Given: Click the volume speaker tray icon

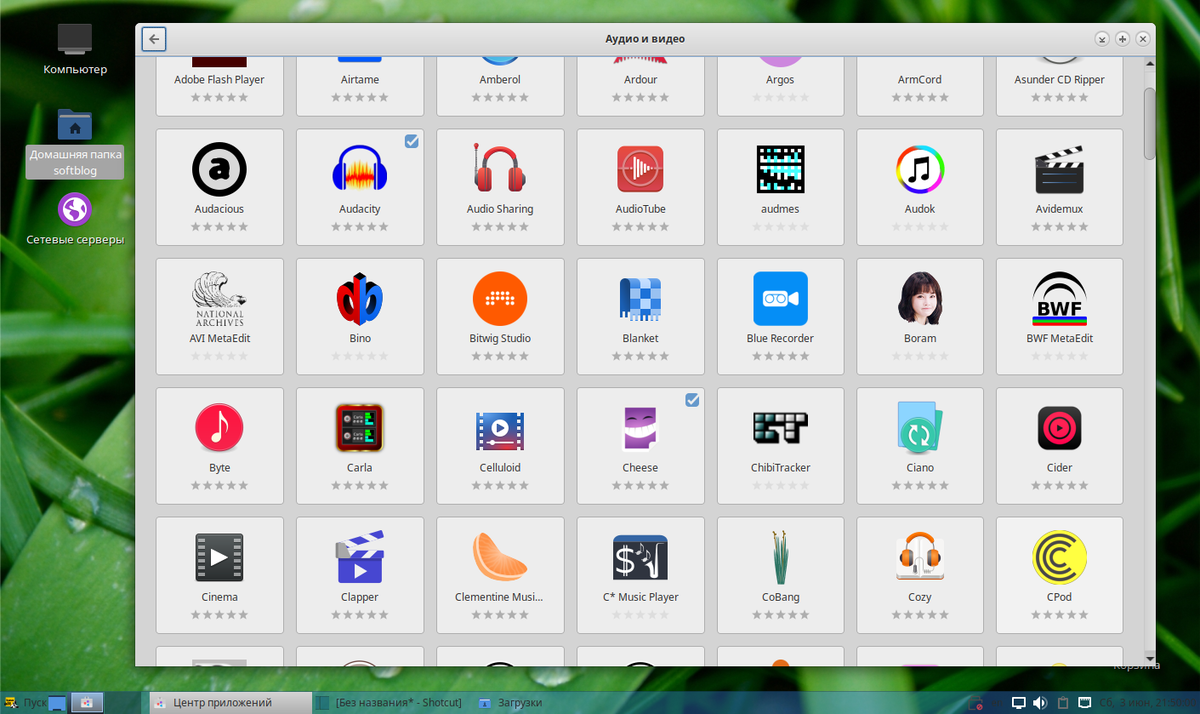Looking at the screenshot, I should [x=1039, y=703].
